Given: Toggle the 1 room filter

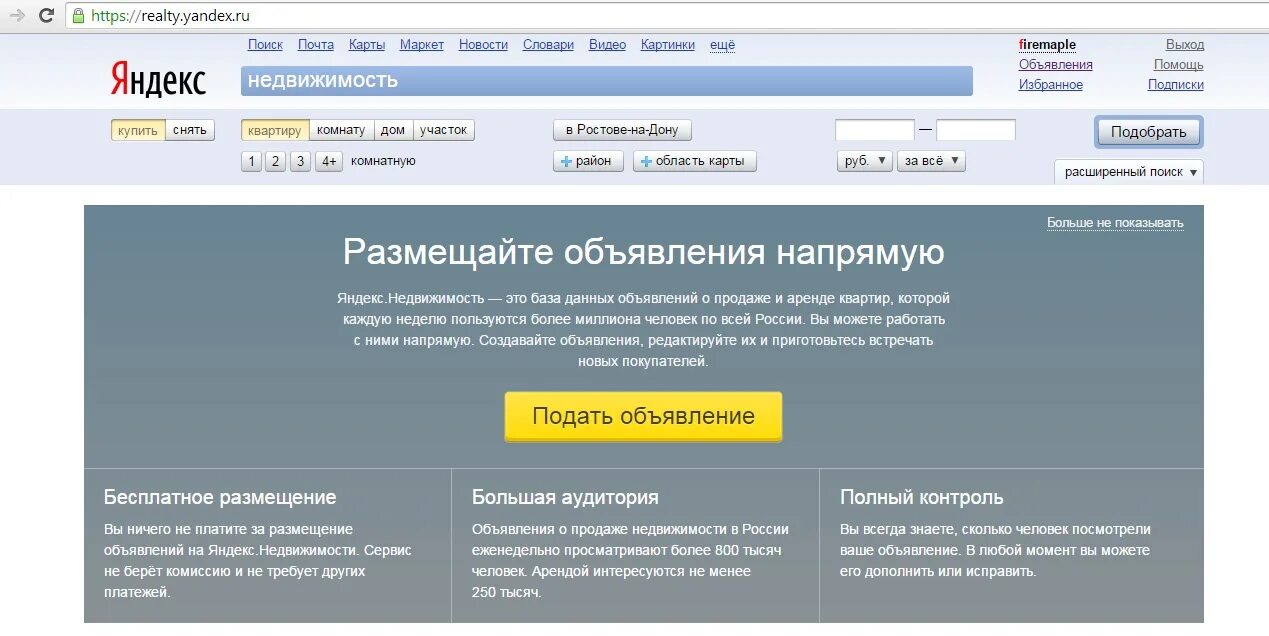Looking at the screenshot, I should (251, 161).
